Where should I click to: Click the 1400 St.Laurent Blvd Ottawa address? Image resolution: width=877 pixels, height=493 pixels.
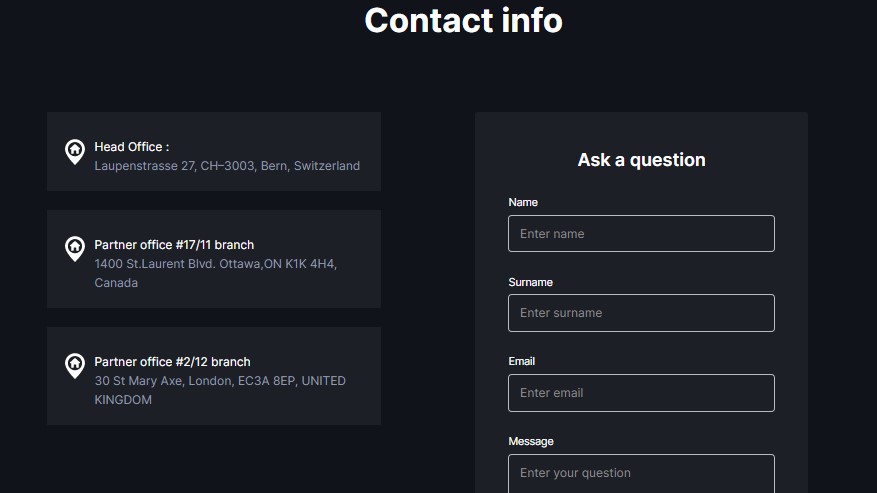tap(215, 264)
